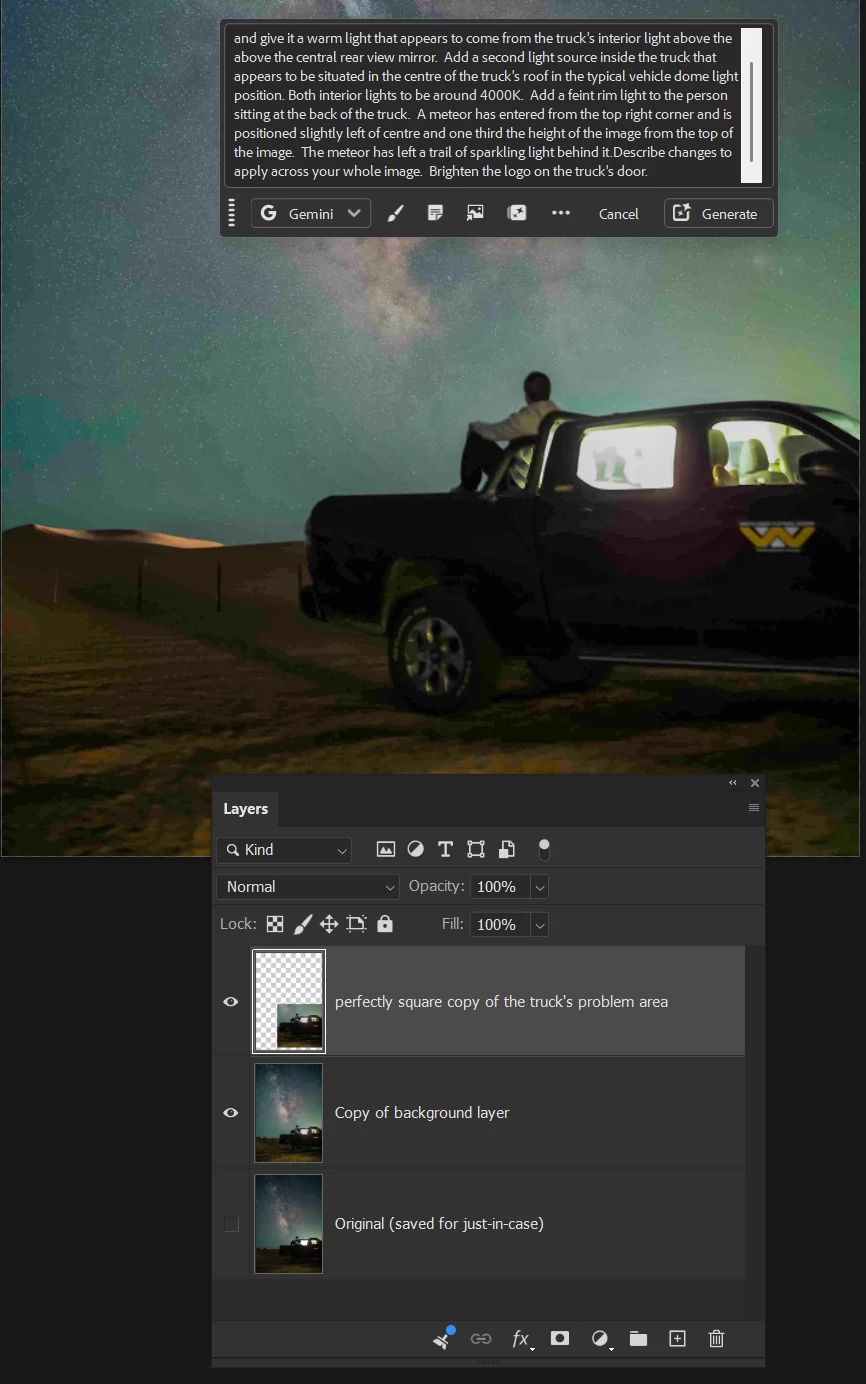Create a new layer using plus icon
Viewport: 866px width, 1384px height.
click(677, 1338)
